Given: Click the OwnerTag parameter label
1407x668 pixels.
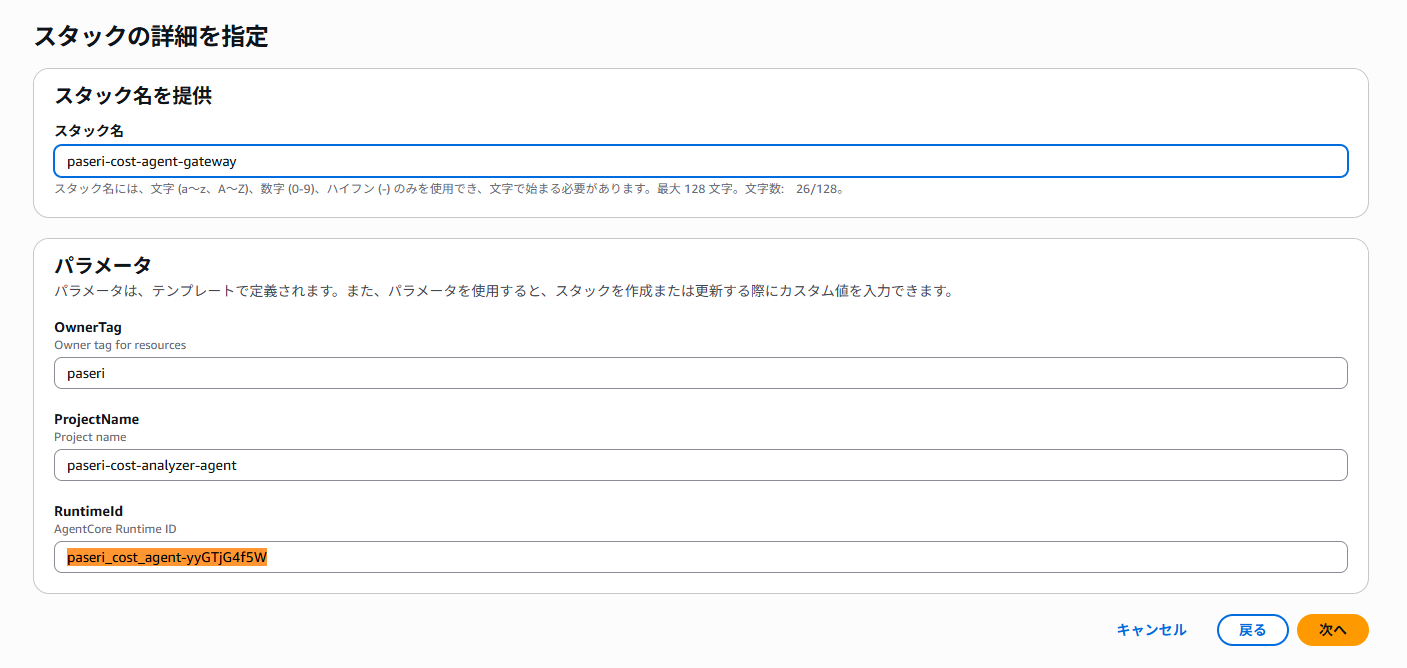Looking at the screenshot, I should point(87,327).
